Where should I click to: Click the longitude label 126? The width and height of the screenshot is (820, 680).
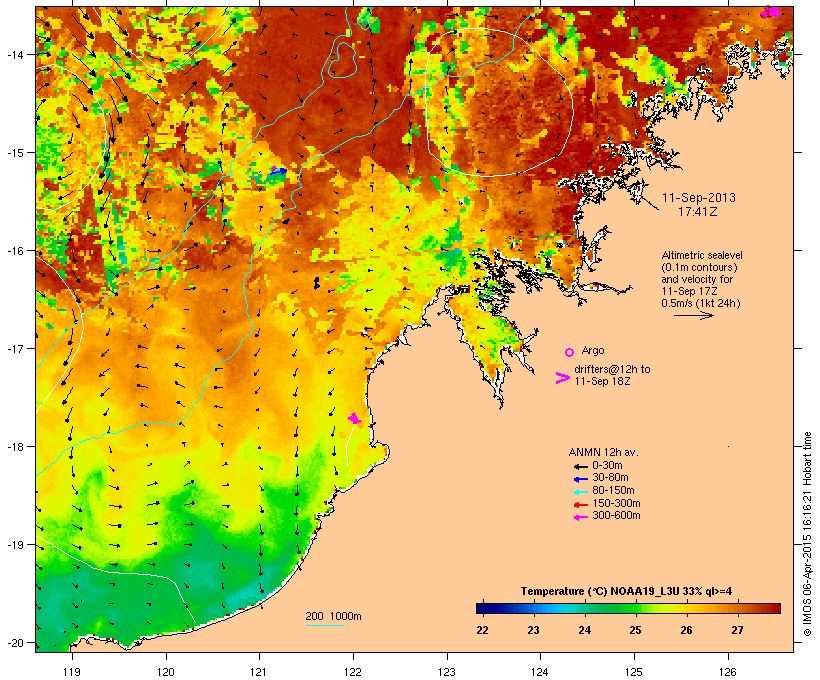727,672
